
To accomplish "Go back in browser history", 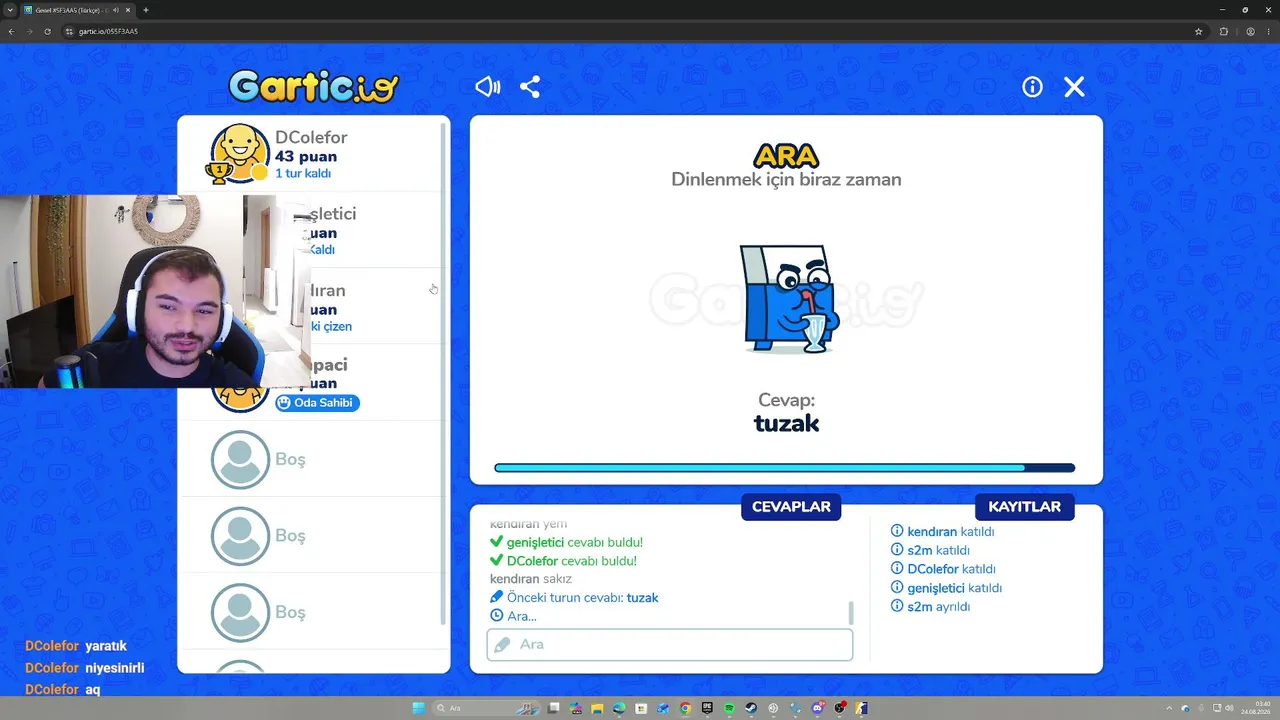I will (11, 31).
